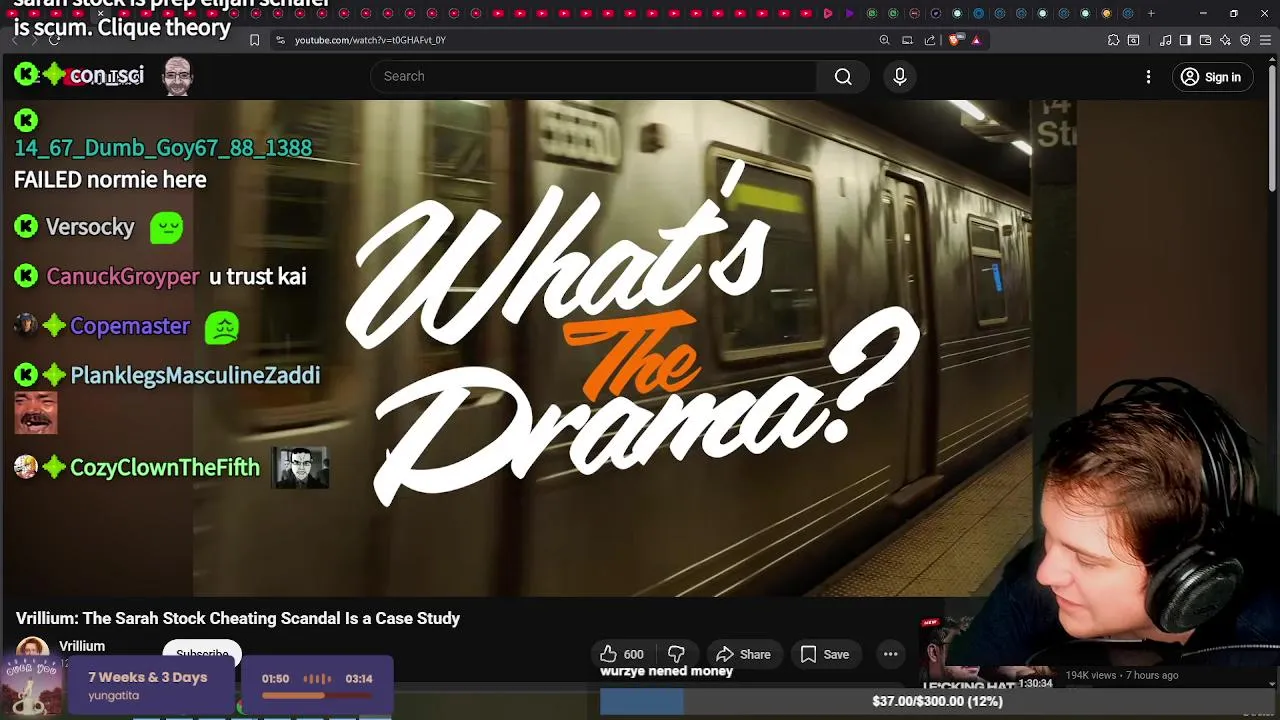Open the browser hamburger main menu
The image size is (1280, 720).
point(1265,40)
